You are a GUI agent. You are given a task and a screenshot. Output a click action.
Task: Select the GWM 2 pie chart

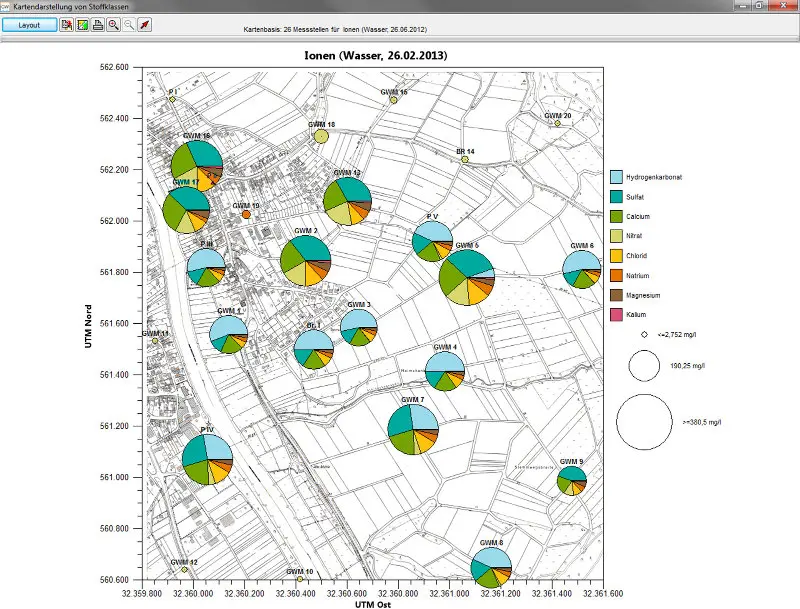(306, 261)
